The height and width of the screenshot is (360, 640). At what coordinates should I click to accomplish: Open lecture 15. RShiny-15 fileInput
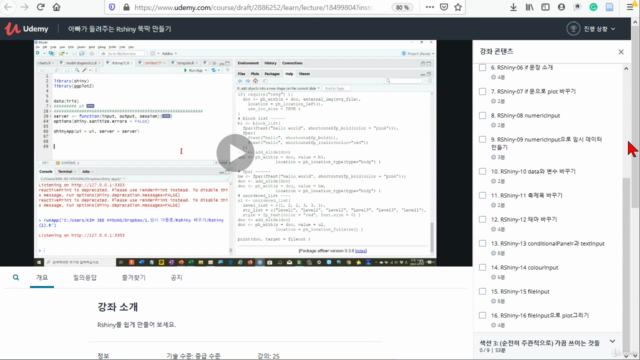click(520, 291)
